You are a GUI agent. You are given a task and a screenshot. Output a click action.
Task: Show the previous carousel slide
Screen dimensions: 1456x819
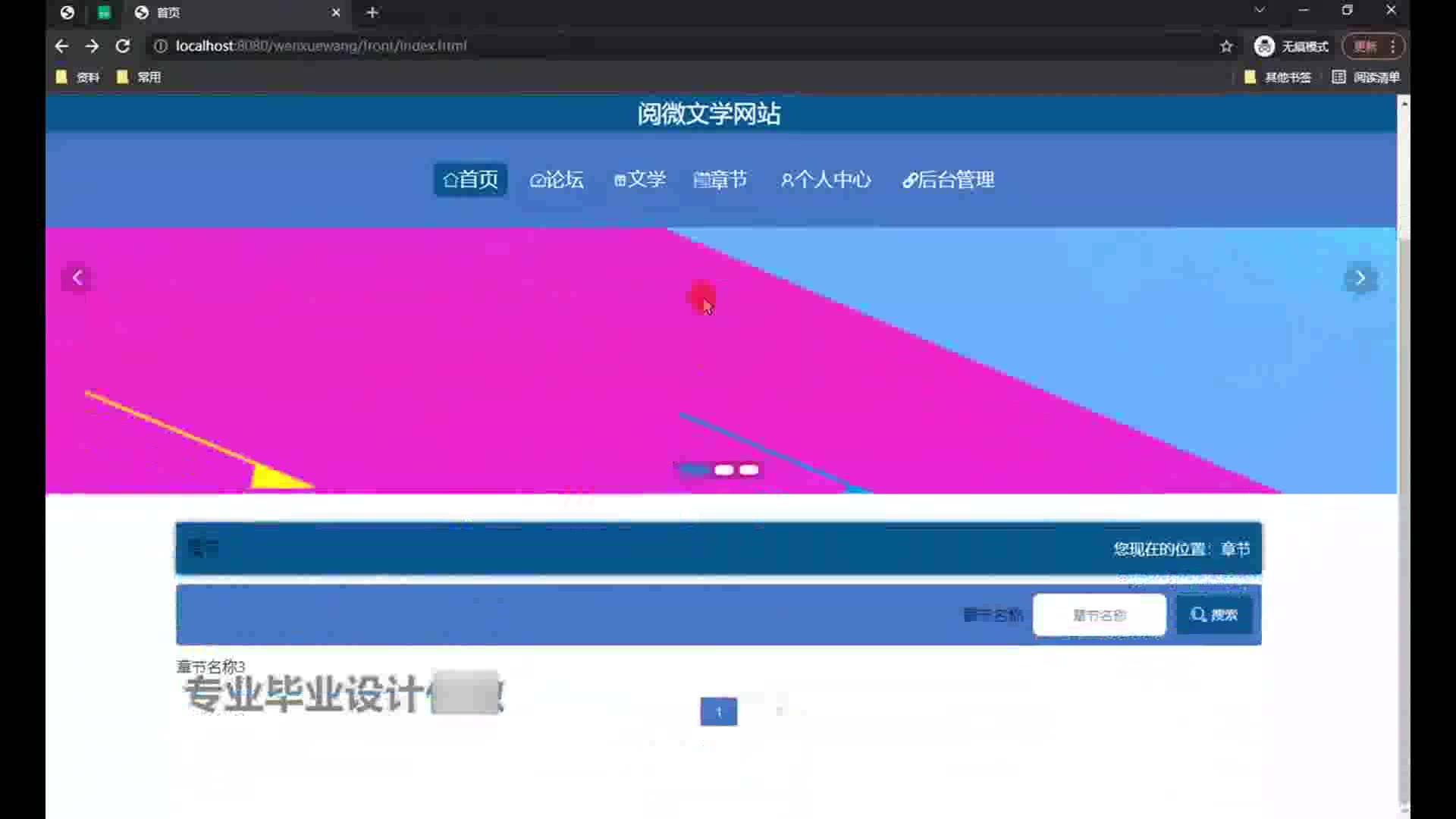77,278
